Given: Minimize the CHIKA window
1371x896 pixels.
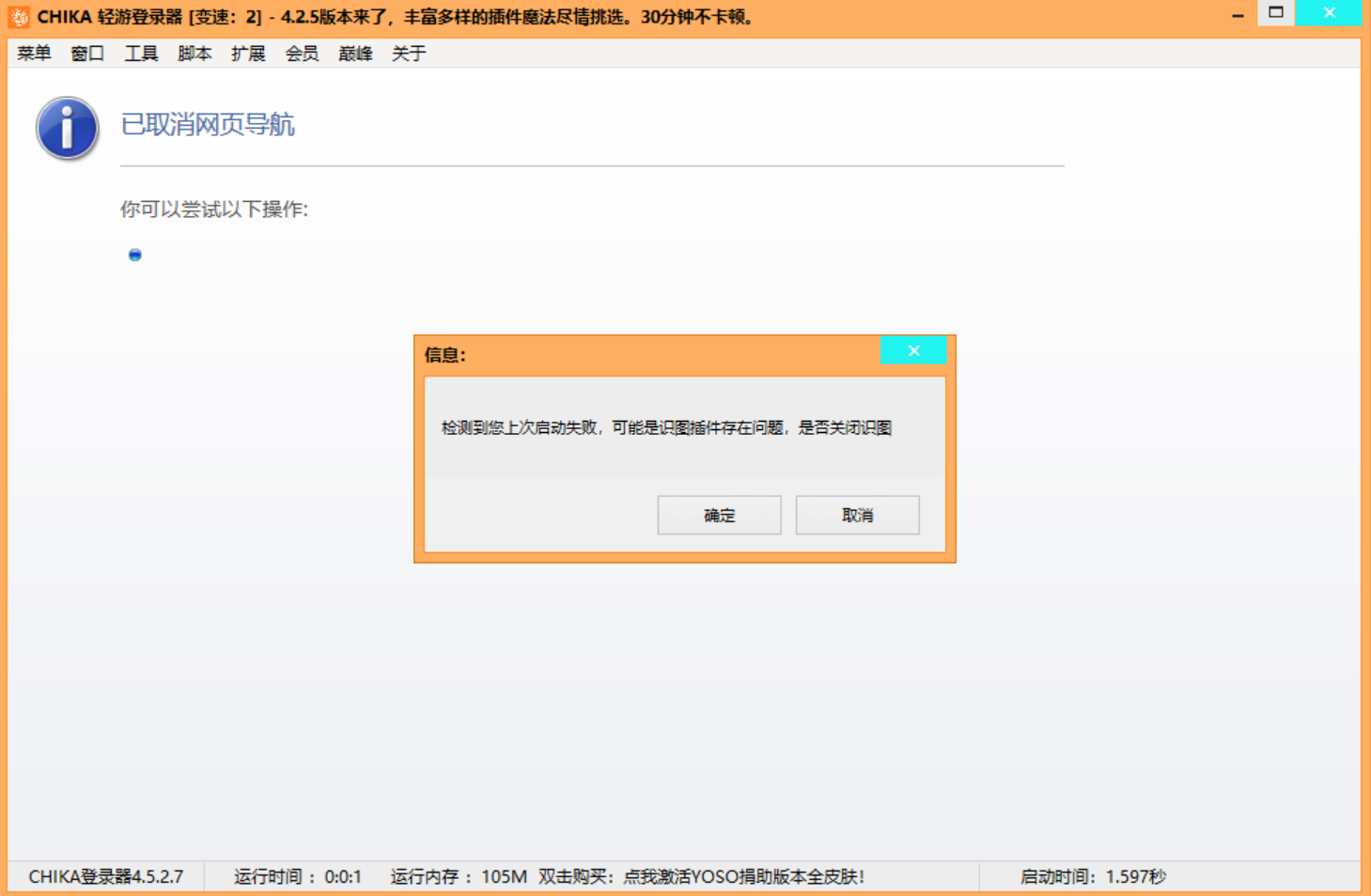Looking at the screenshot, I should tap(1238, 14).
